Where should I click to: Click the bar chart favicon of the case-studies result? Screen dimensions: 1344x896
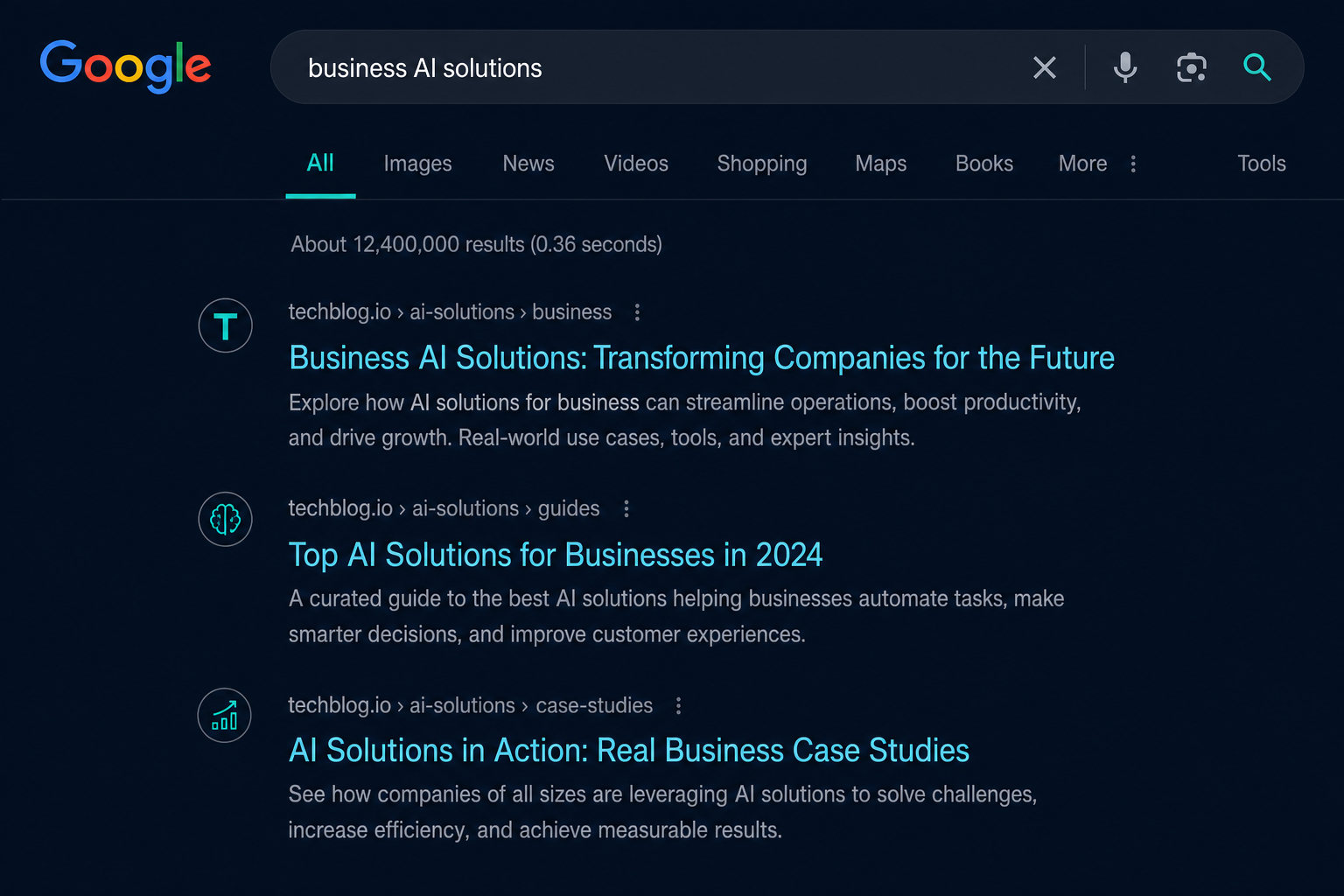tap(225, 716)
